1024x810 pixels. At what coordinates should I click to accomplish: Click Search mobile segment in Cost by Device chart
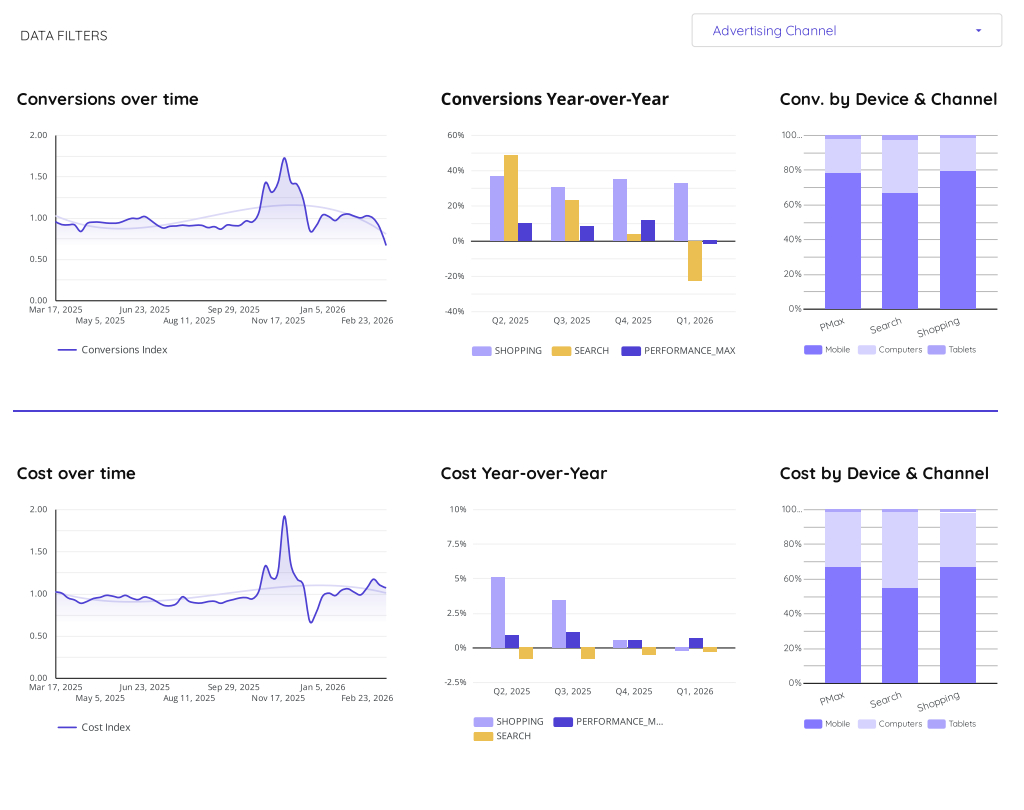(900, 636)
